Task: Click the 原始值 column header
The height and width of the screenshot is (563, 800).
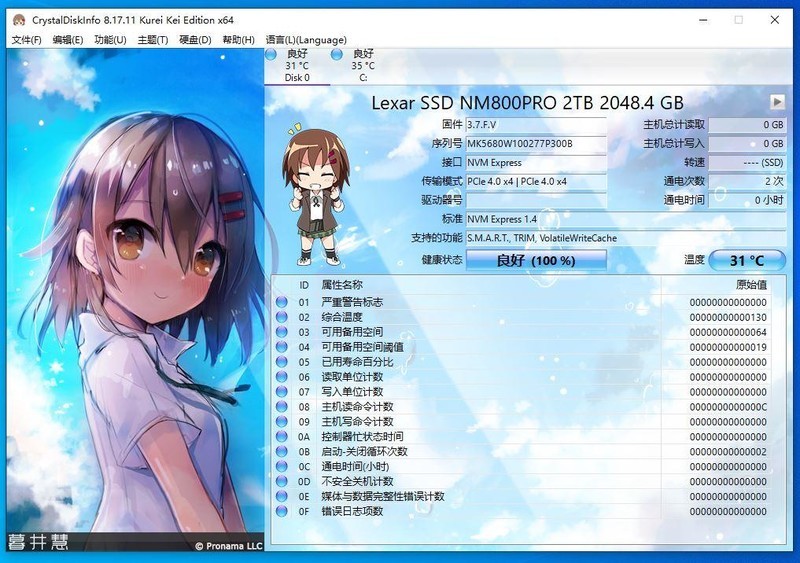Action: coord(751,285)
